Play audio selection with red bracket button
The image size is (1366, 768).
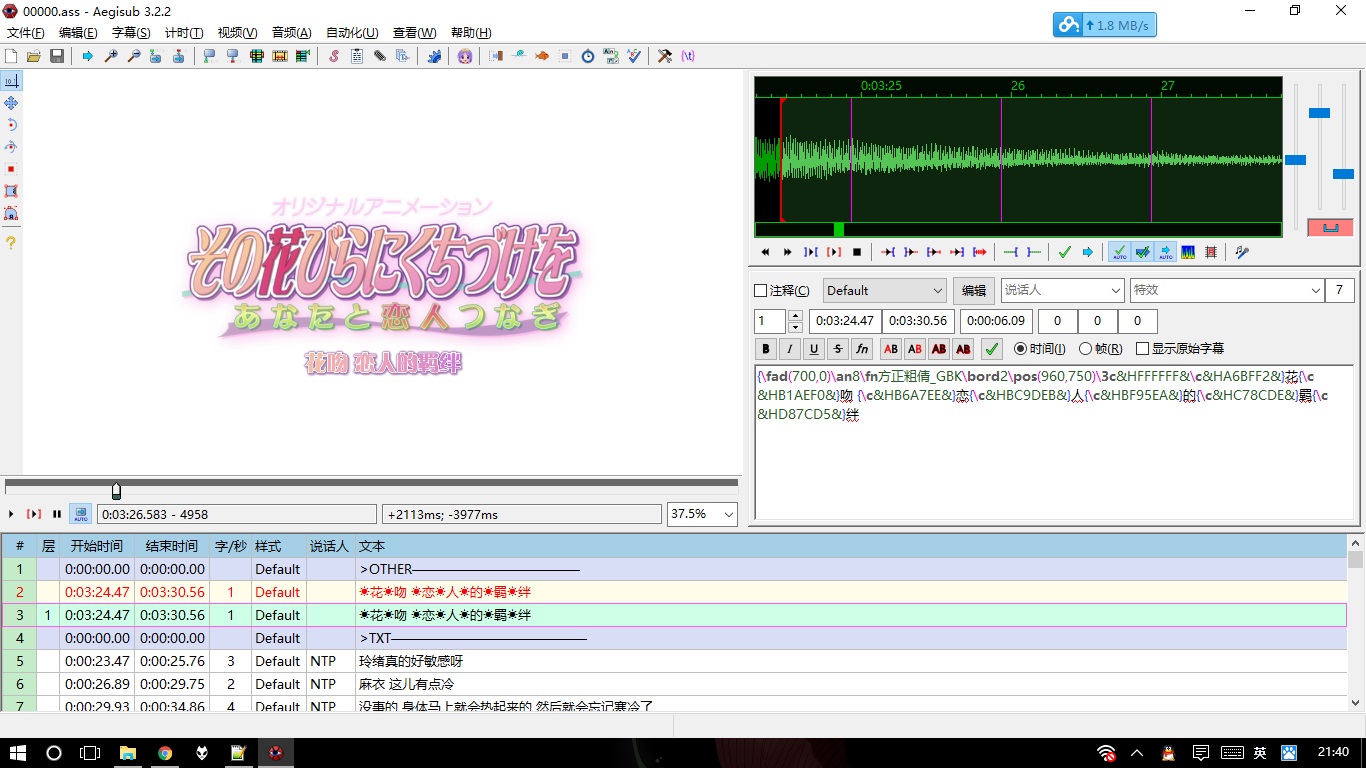(834, 252)
